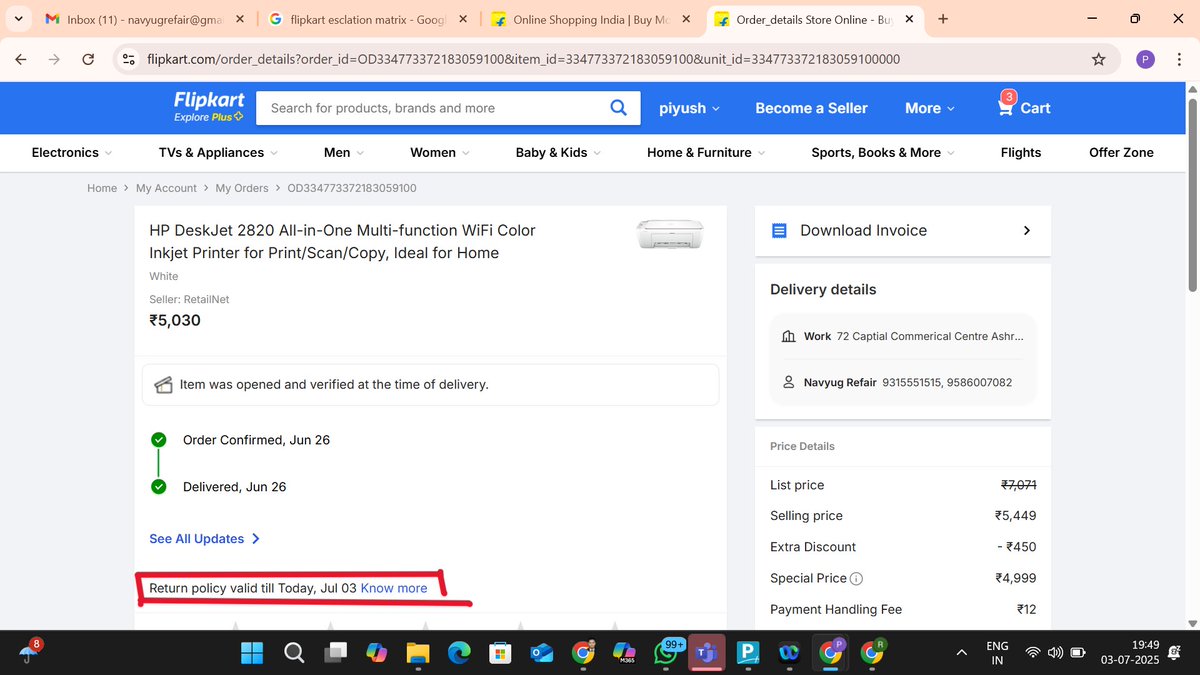
Task: Click the printer product thumbnail
Action: point(669,235)
